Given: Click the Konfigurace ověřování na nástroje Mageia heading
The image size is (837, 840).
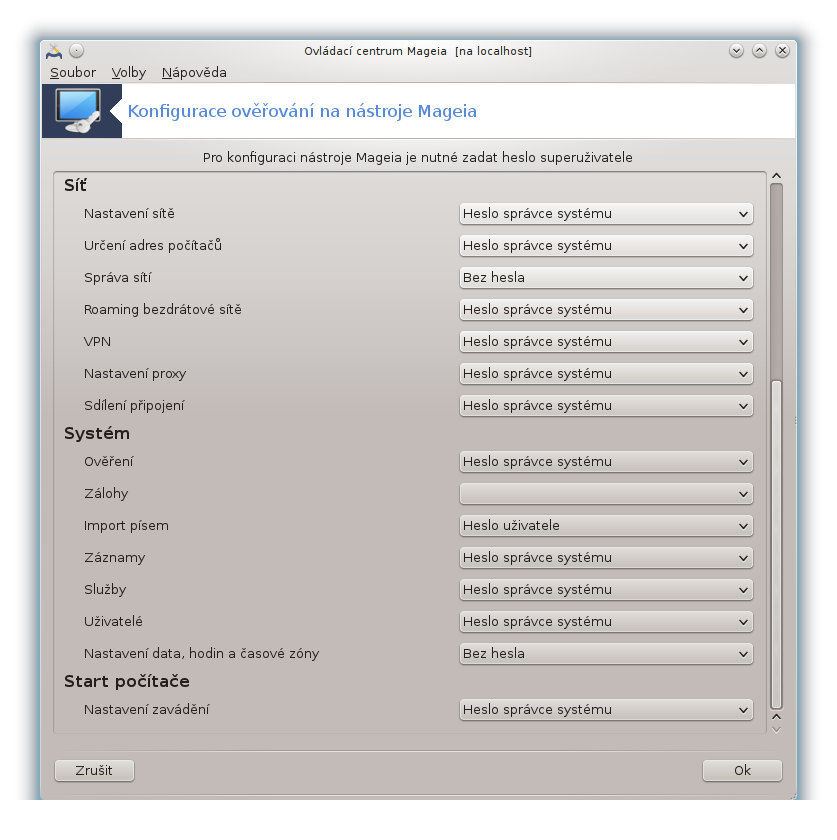Looking at the screenshot, I should pos(302,111).
